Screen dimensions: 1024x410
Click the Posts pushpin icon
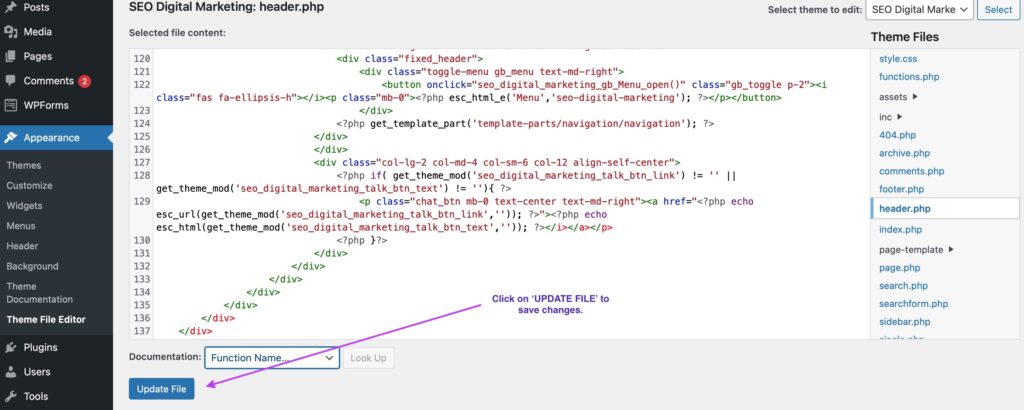click(x=10, y=7)
